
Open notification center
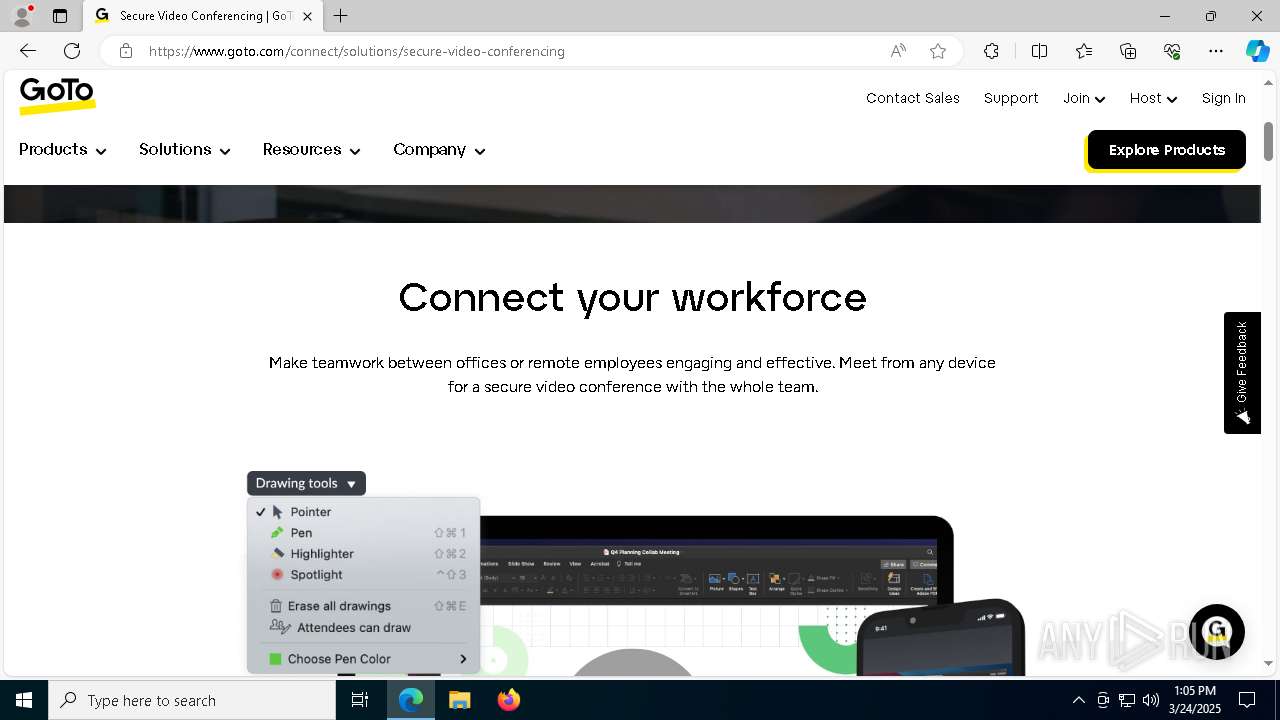tap(1247, 700)
